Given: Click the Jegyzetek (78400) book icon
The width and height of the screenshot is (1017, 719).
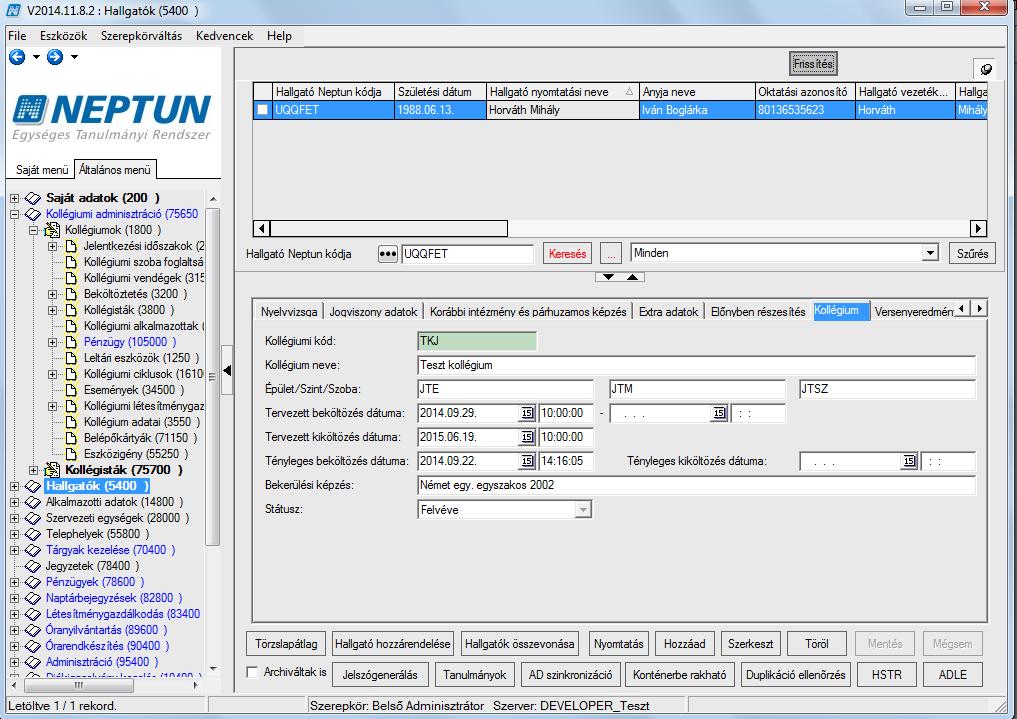Looking at the screenshot, I should point(33,566).
